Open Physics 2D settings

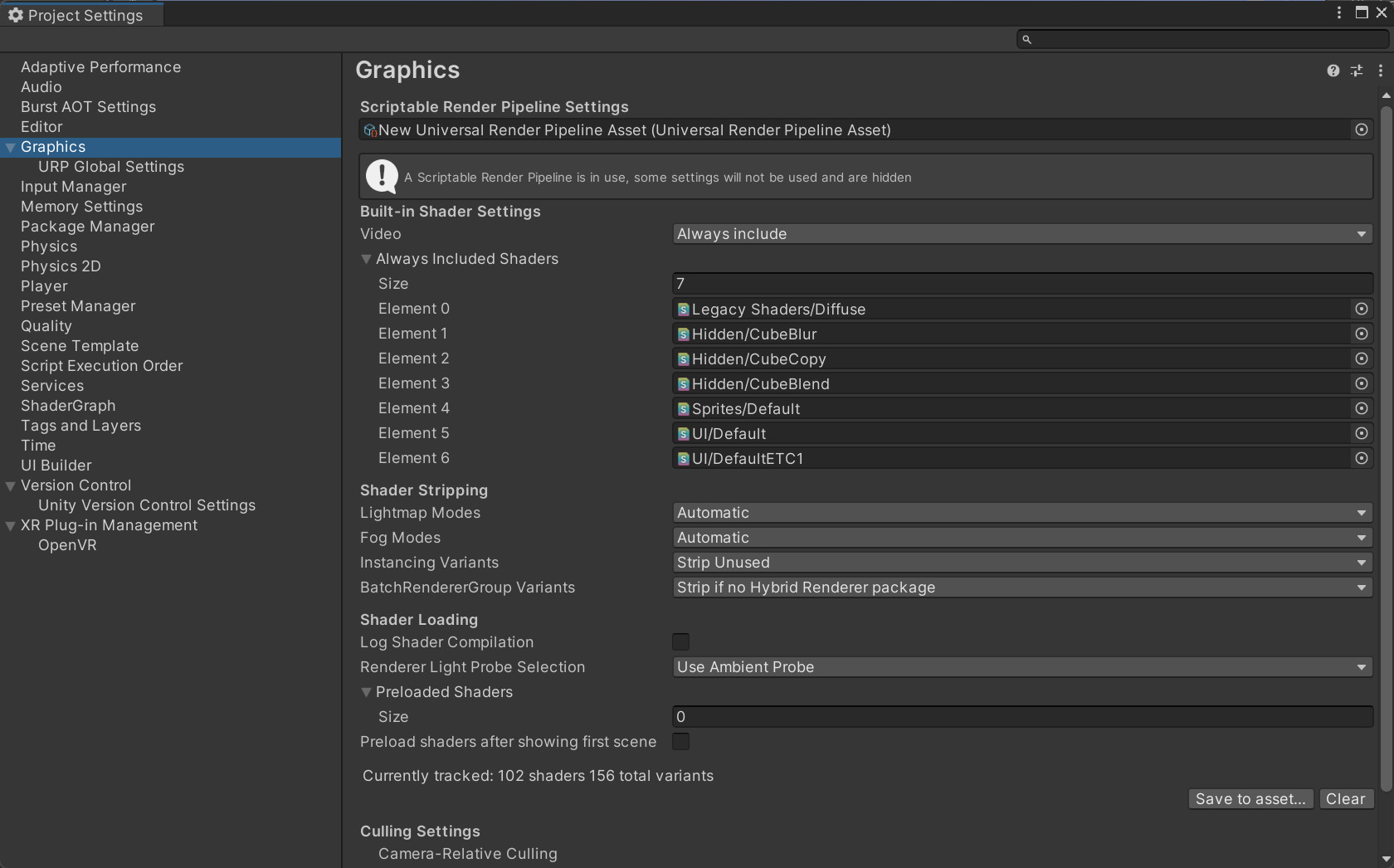click(61, 266)
